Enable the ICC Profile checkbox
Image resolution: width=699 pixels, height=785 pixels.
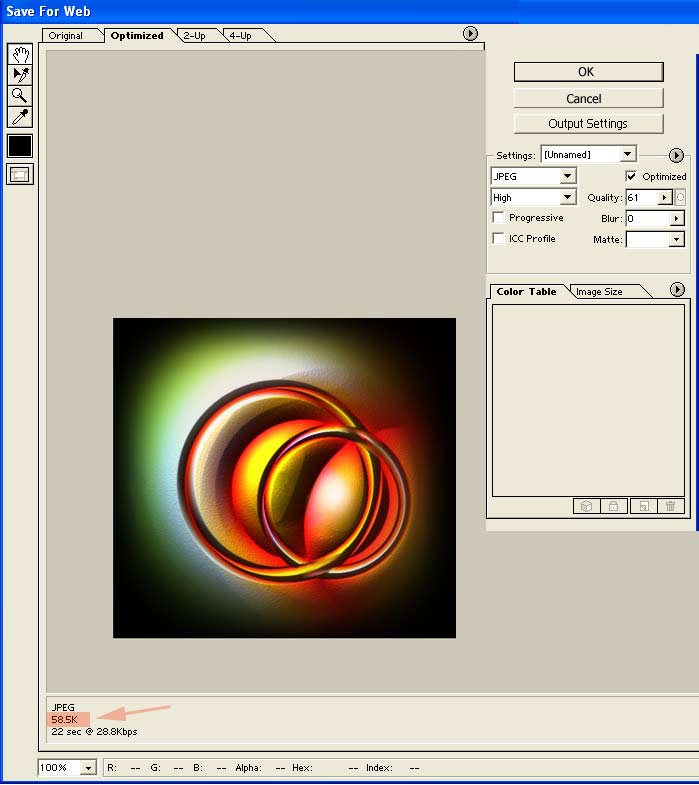pos(498,238)
